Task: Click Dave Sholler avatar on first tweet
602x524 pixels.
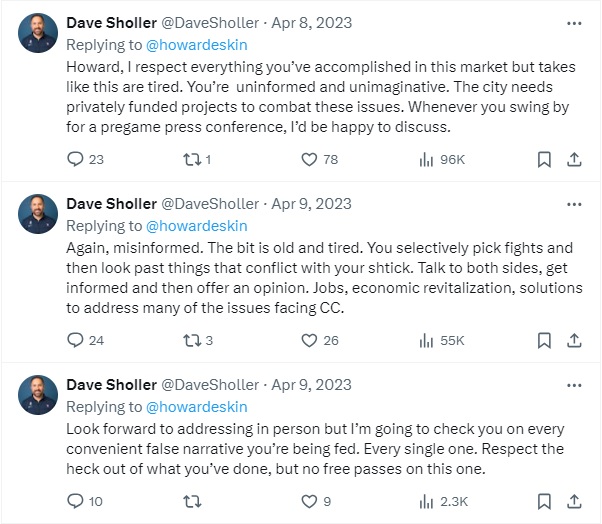Action: 39,33
